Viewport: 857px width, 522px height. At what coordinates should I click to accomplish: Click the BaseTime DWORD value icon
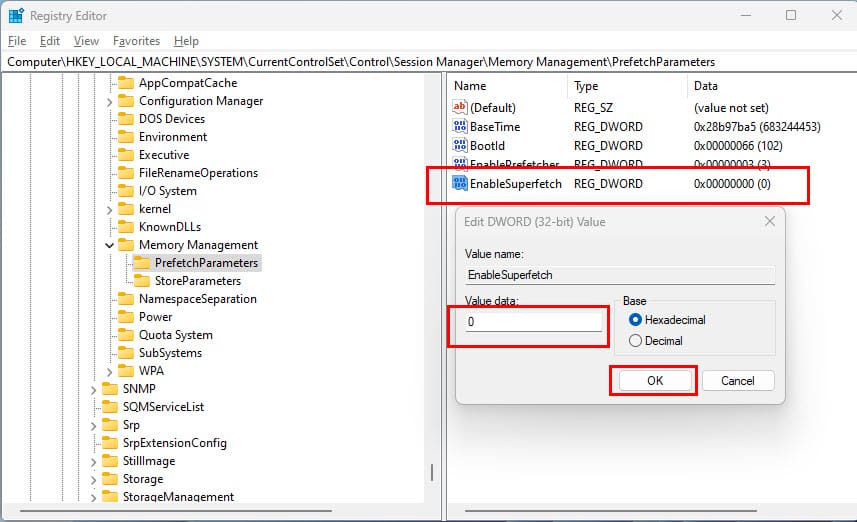460,127
